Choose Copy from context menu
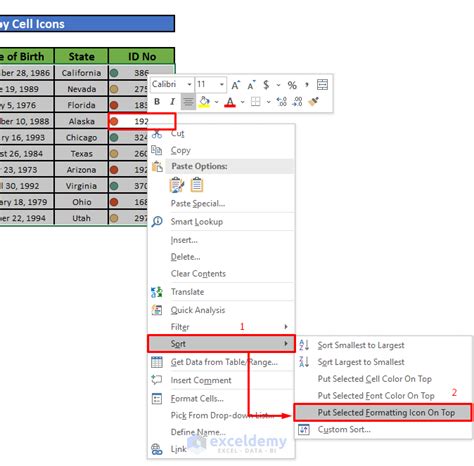The width and height of the screenshot is (474, 466). point(180,151)
